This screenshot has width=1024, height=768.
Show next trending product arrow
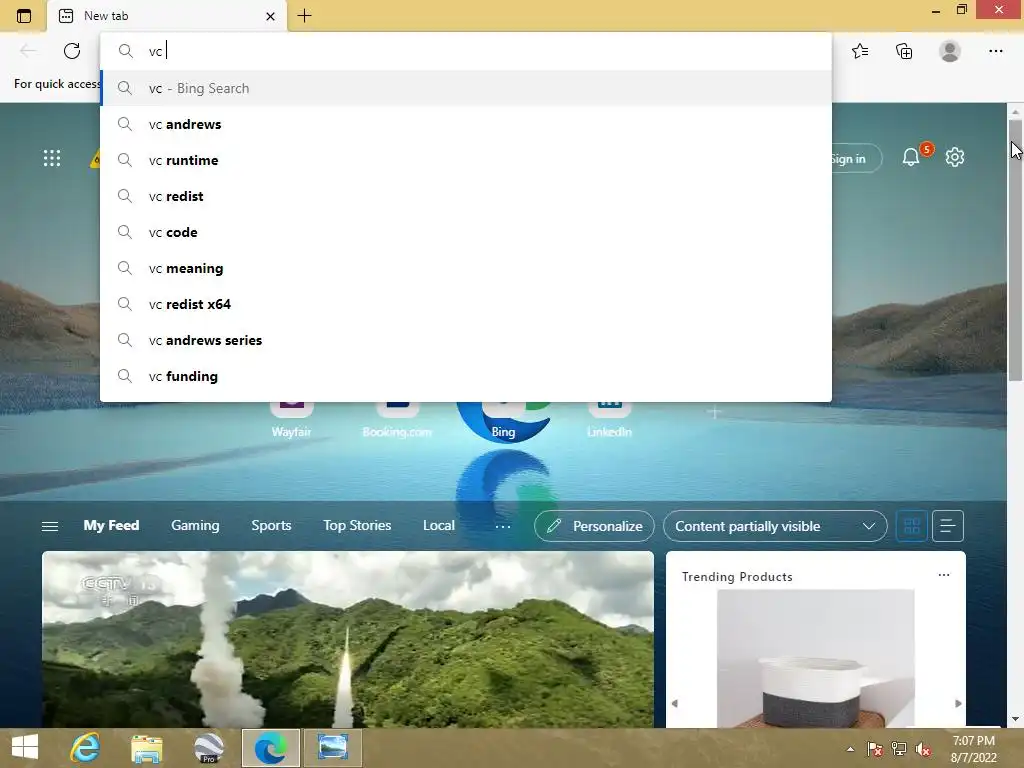[x=958, y=703]
